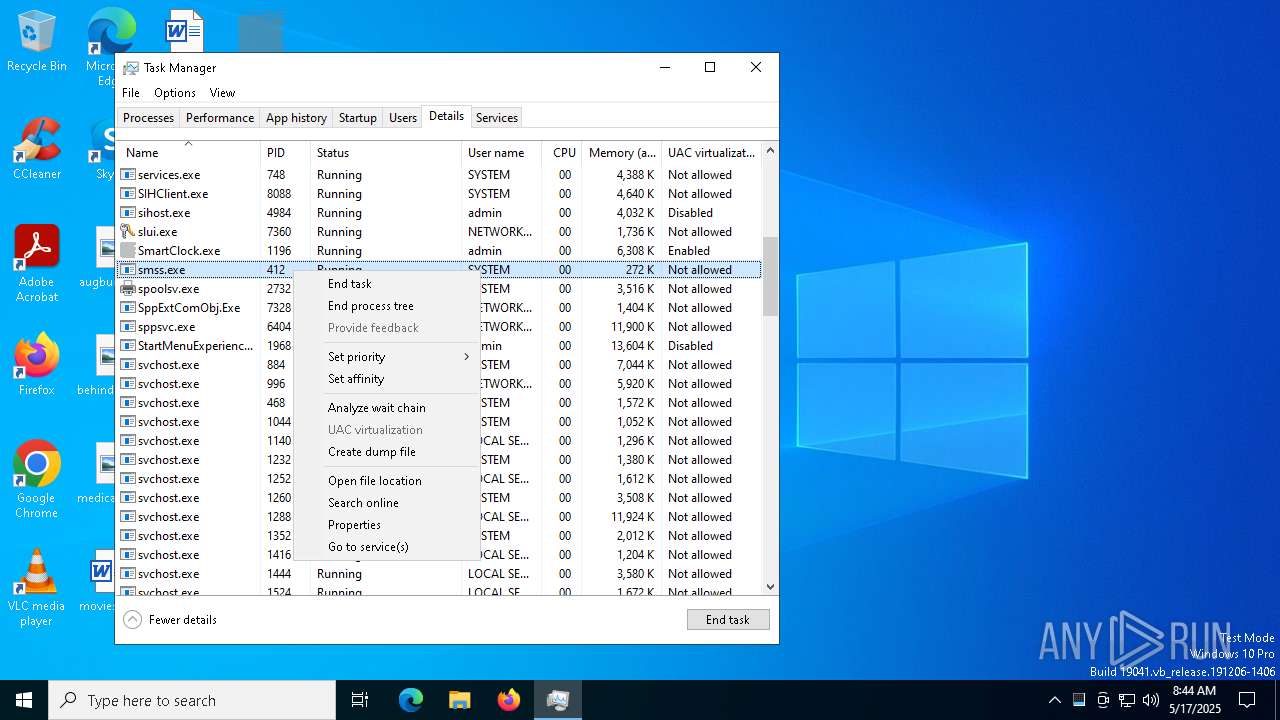Open Firefox desktop shortcut
This screenshot has height=720, width=1280.
pyautogui.click(x=36, y=364)
